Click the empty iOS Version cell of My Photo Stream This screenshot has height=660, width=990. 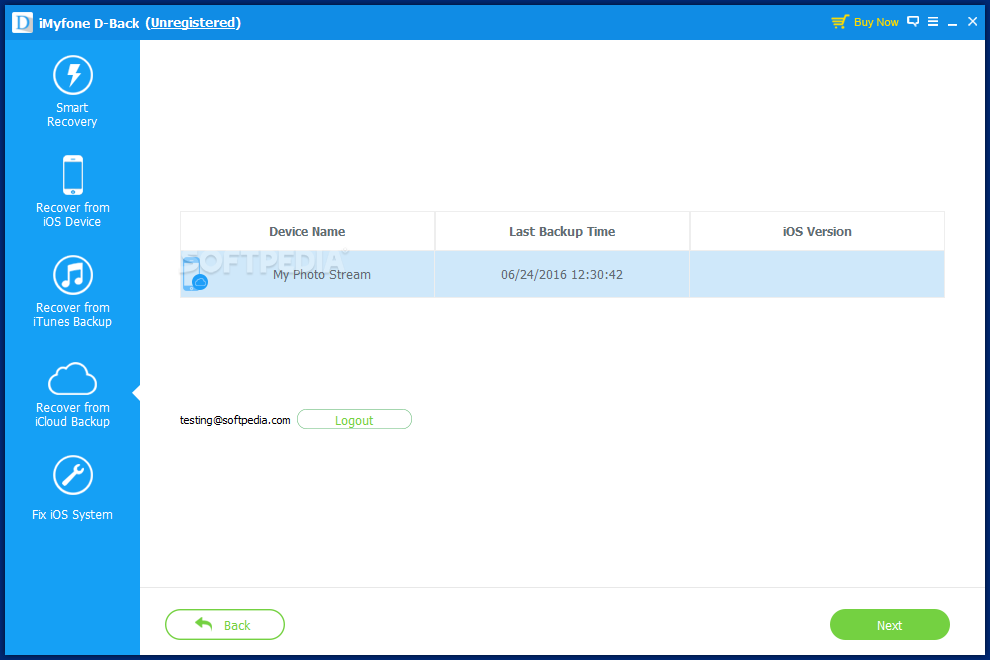[817, 274]
